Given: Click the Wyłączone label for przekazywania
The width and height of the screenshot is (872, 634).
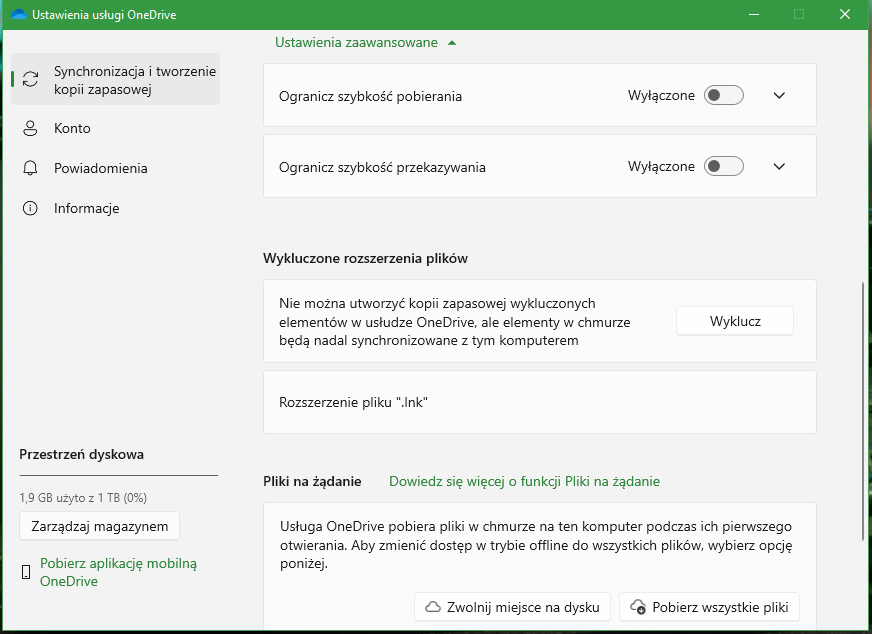Looking at the screenshot, I should pyautogui.click(x=661, y=166).
